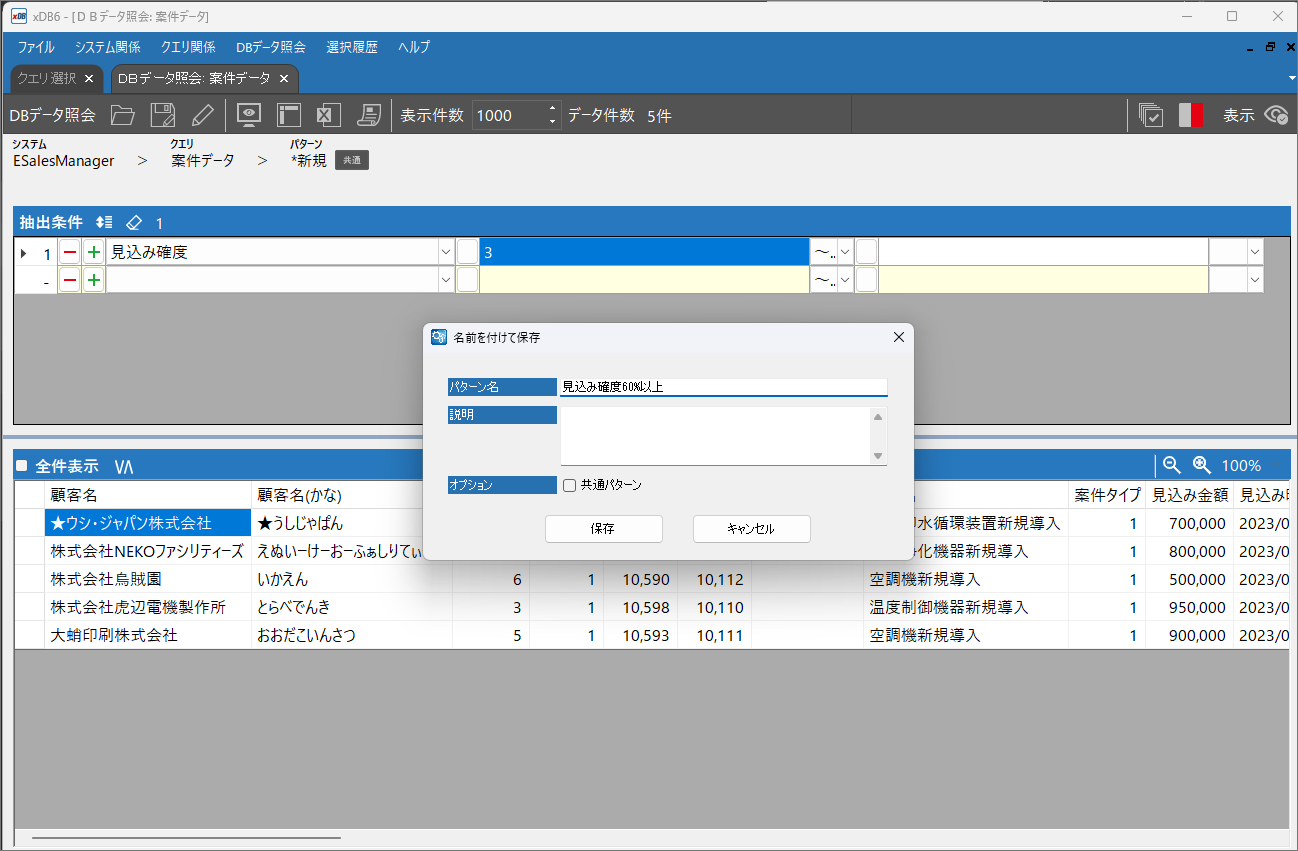Image resolution: width=1298 pixels, height=851 pixels.
Task: Toggle first checkbox in the empty condition row
Action: (468, 281)
